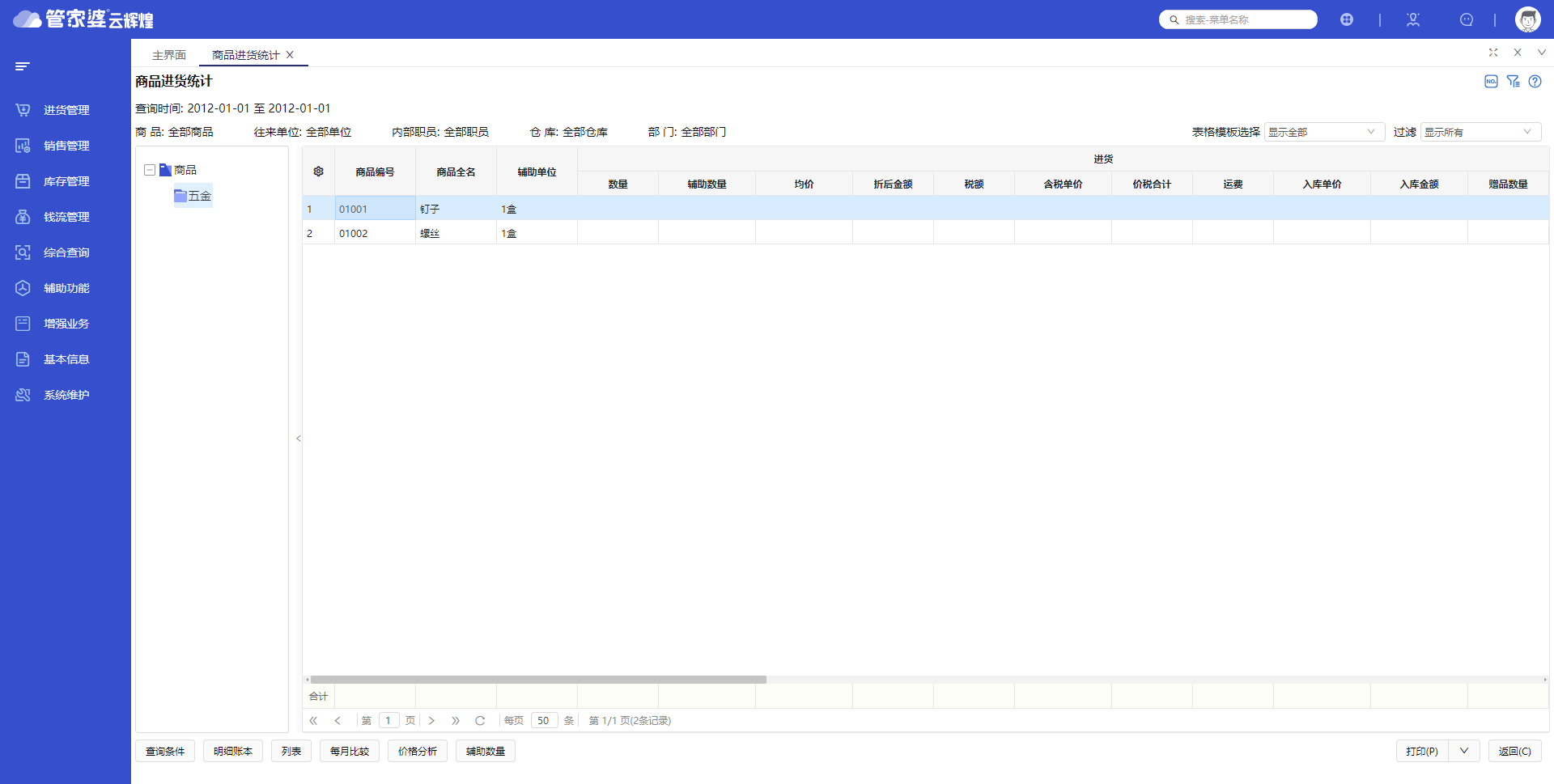Image resolution: width=1554 pixels, height=784 pixels.
Task: Click the 销售管理 chart icon
Action: click(x=23, y=146)
